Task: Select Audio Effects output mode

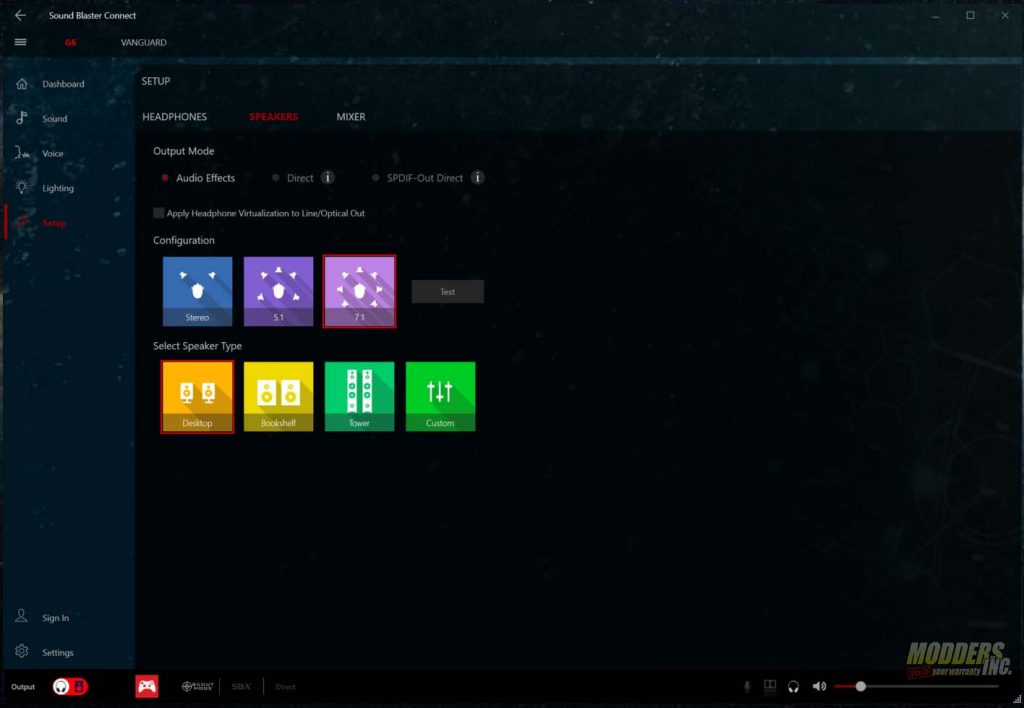Action: pyautogui.click(x=198, y=178)
